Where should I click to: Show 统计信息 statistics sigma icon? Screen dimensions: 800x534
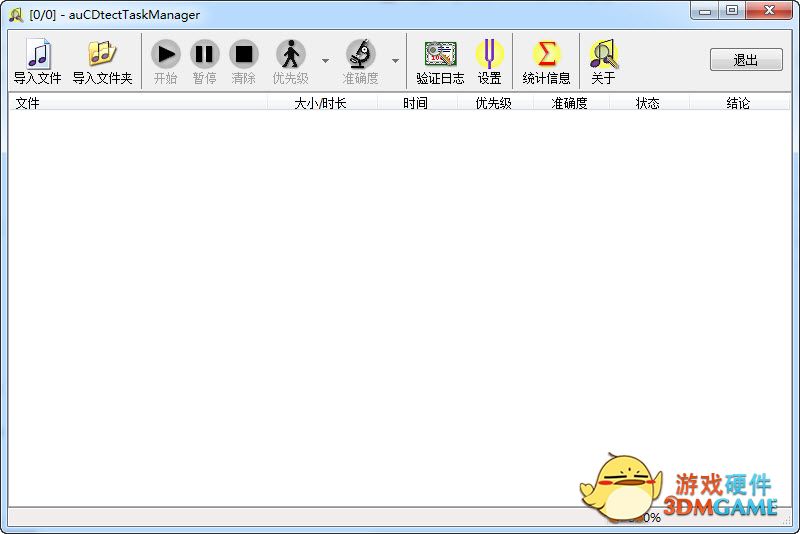click(546, 54)
